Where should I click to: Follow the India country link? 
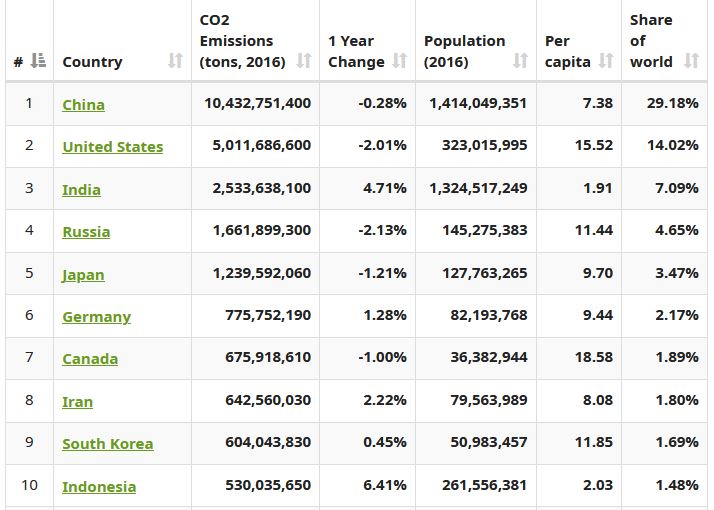click(x=81, y=189)
